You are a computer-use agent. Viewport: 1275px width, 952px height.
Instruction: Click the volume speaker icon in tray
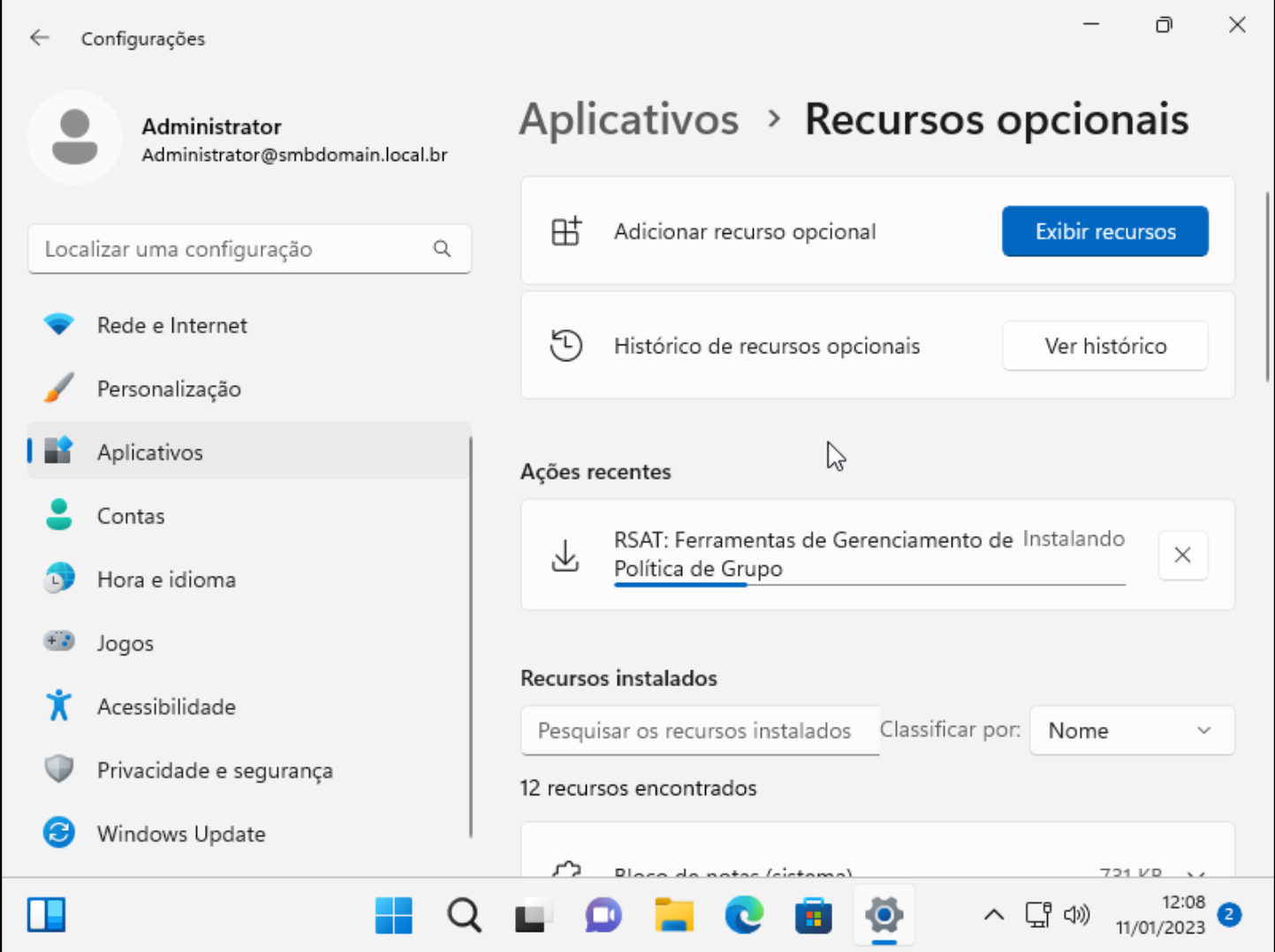tap(1076, 915)
